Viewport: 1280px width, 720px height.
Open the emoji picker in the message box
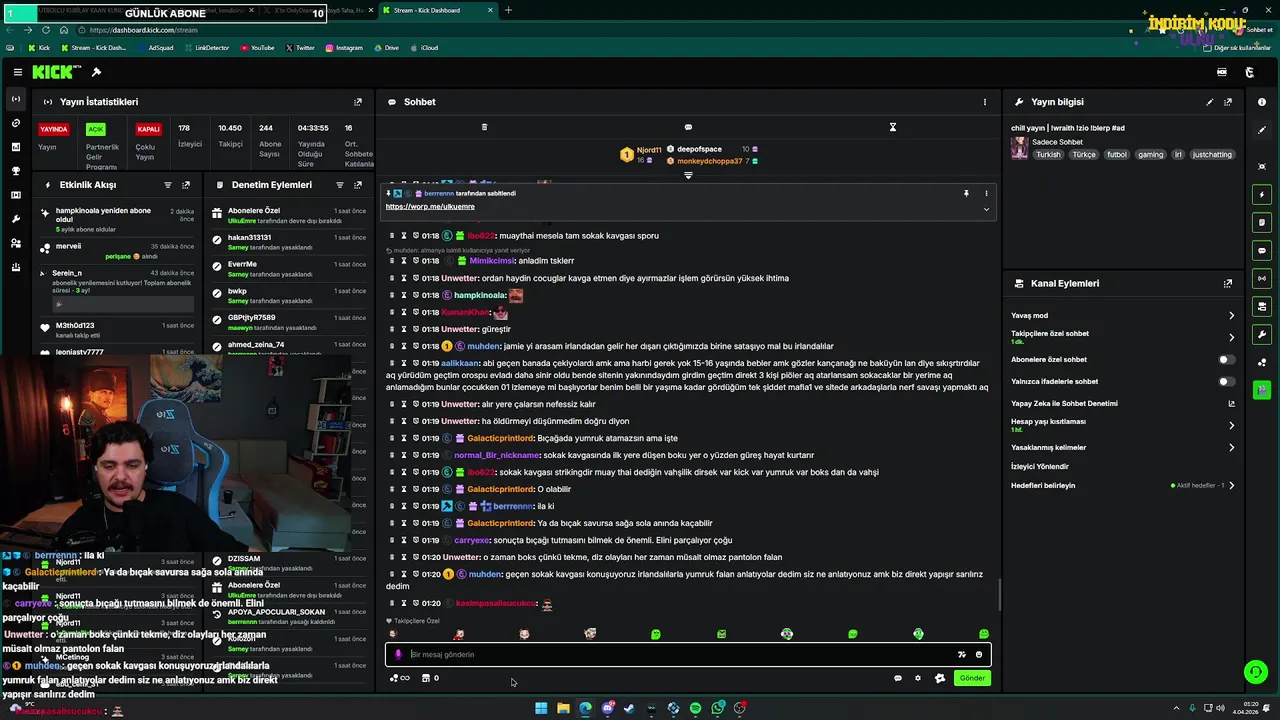979,655
